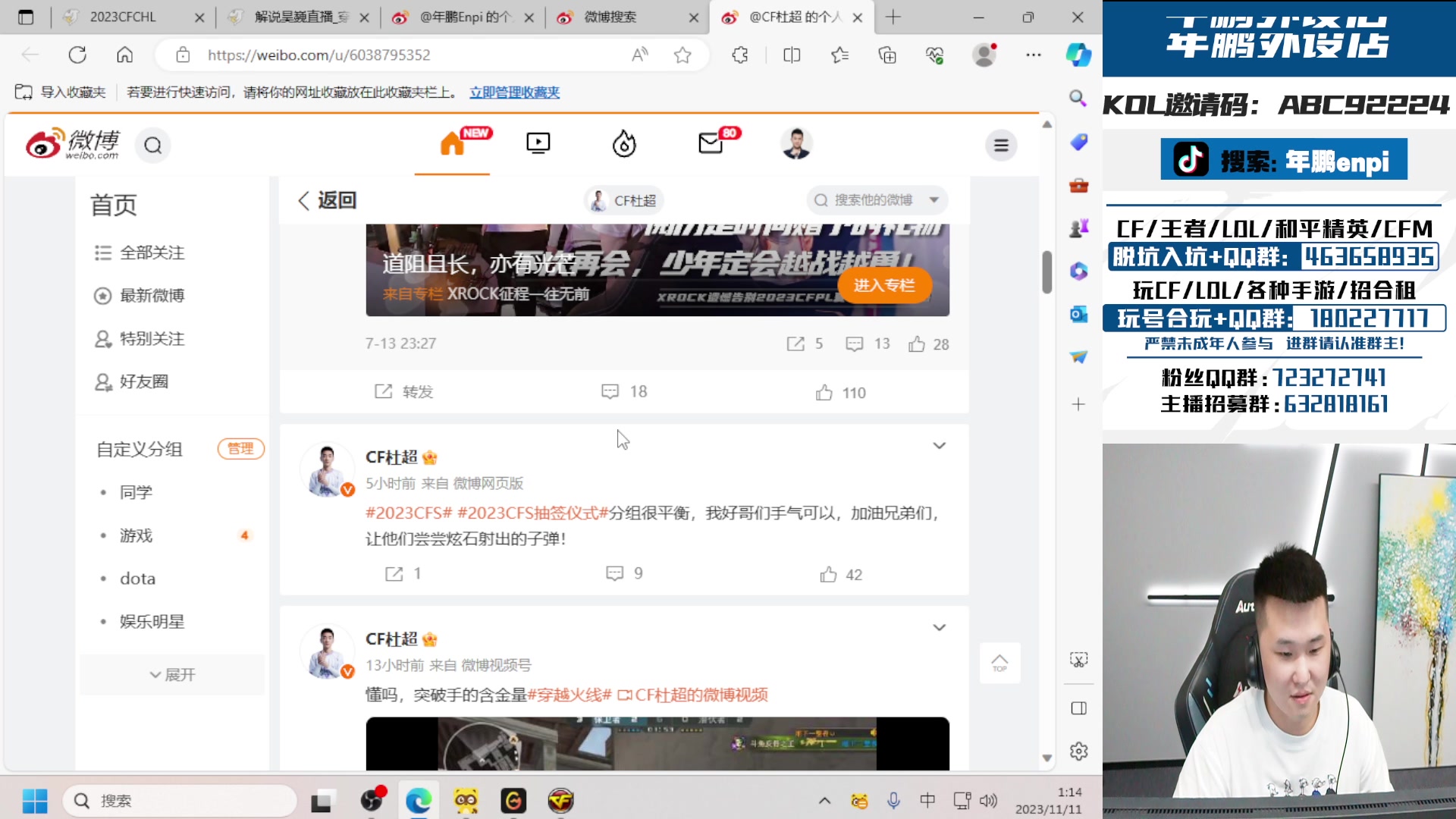Switch to the @年鹏Enpi tab

[x=463, y=17]
